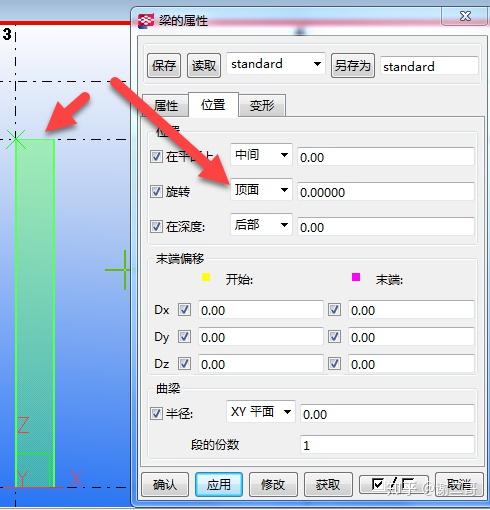This screenshot has height=510, width=490.
Task: Toggle the 在深度 checkbox
Action: pos(156,226)
